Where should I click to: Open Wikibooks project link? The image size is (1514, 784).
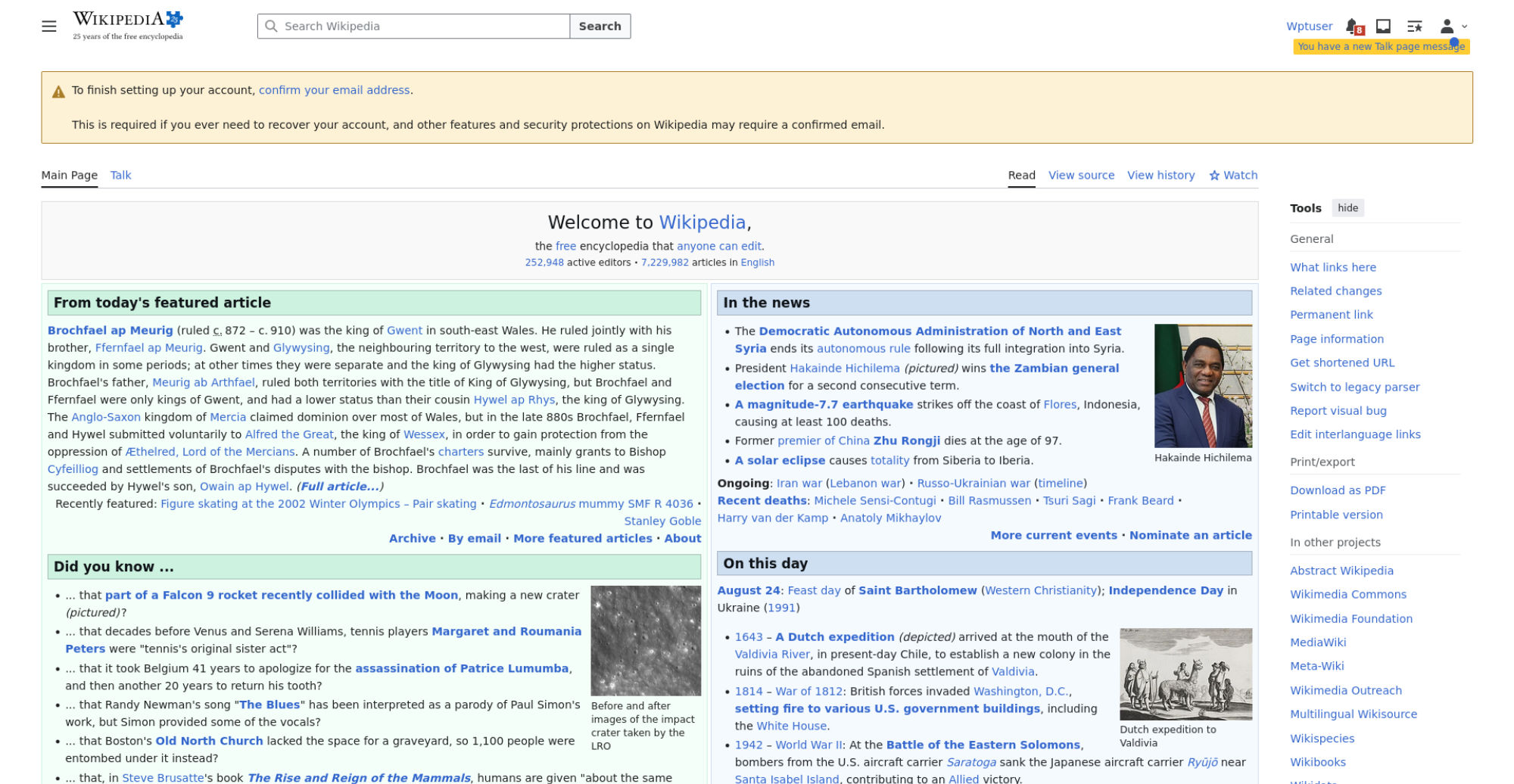coord(1318,762)
